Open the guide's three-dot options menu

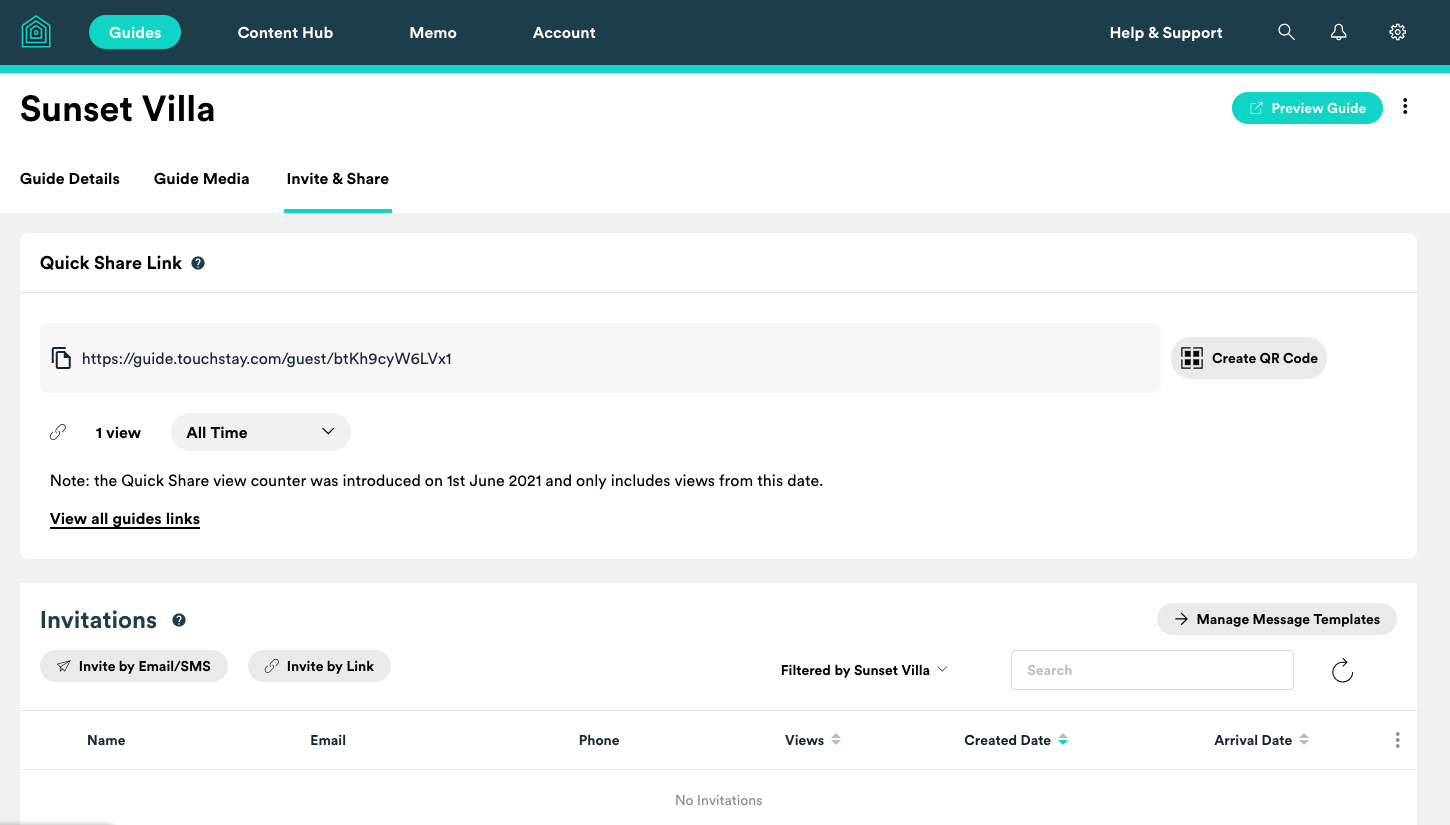coord(1405,107)
